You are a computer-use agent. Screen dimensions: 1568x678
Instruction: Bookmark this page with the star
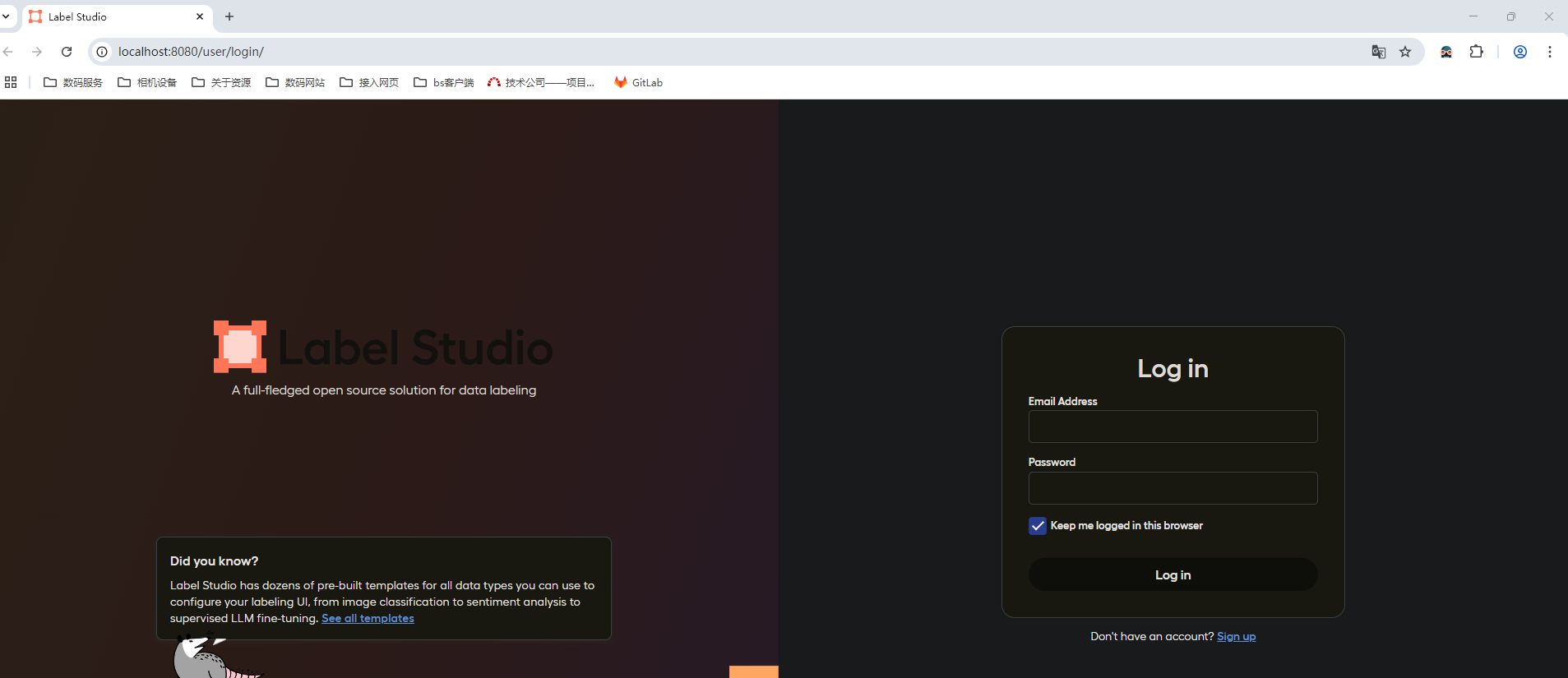[x=1405, y=52]
